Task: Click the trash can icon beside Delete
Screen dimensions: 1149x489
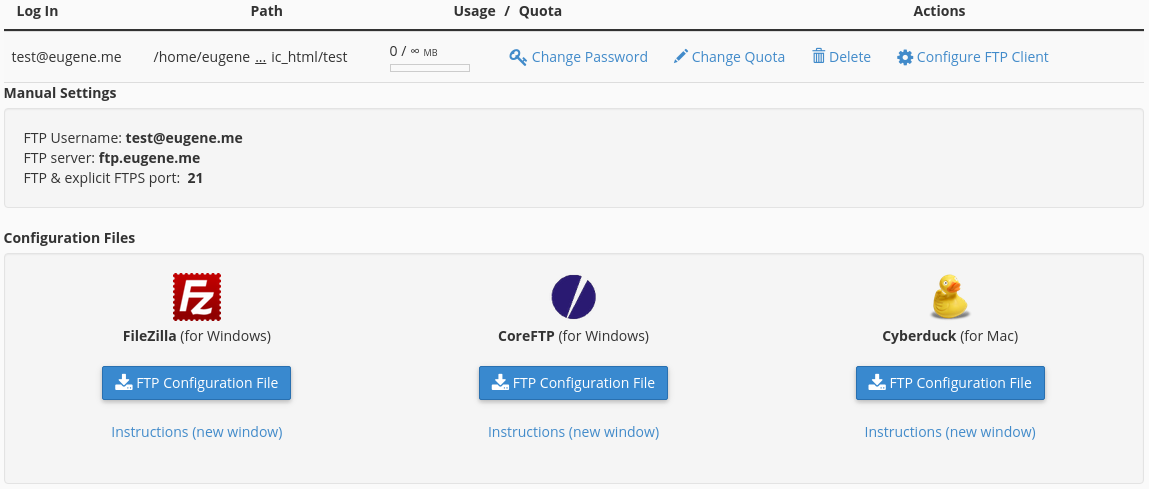Action: [x=819, y=56]
